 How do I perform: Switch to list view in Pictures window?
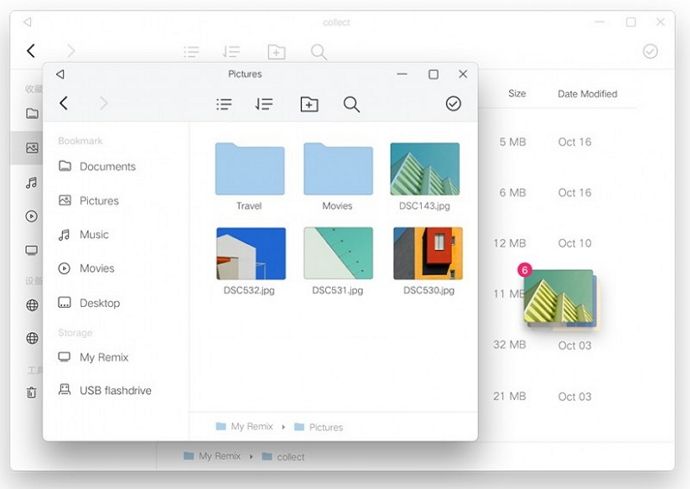(224, 104)
